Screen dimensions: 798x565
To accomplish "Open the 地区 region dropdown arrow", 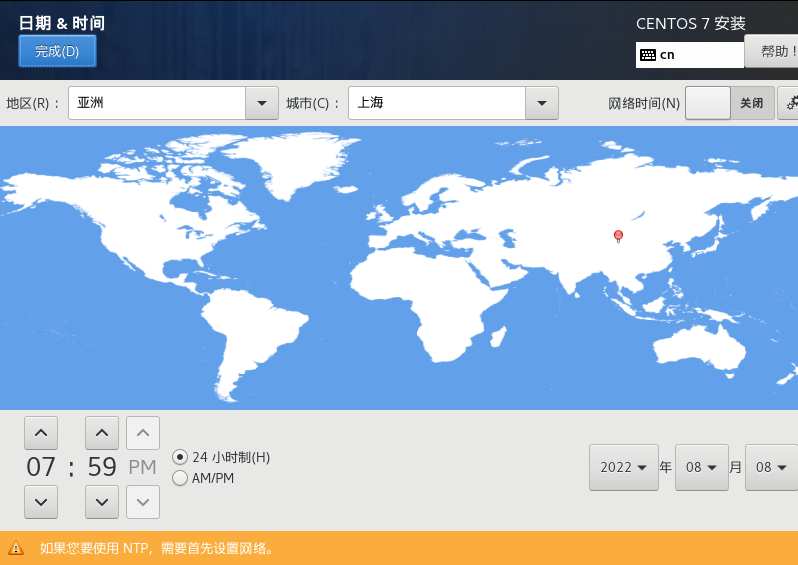I will [262, 103].
